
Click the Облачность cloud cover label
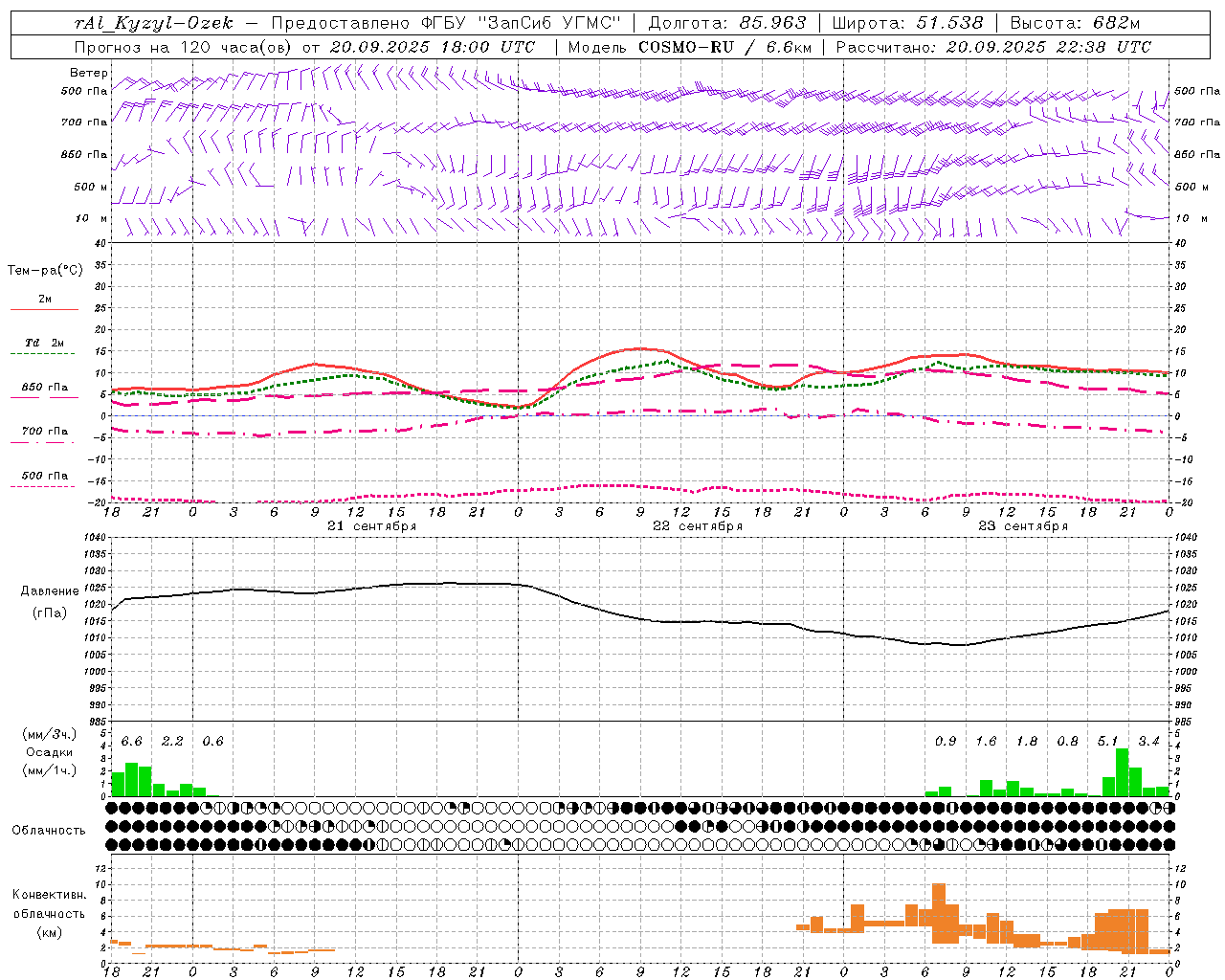(49, 831)
